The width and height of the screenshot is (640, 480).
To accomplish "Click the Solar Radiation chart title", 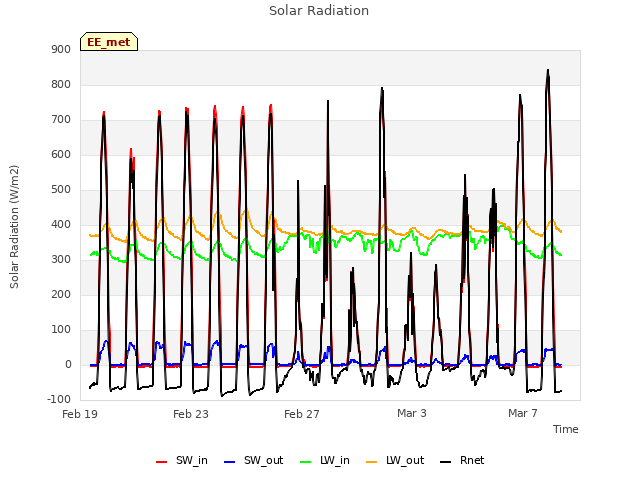I will (319, 11).
